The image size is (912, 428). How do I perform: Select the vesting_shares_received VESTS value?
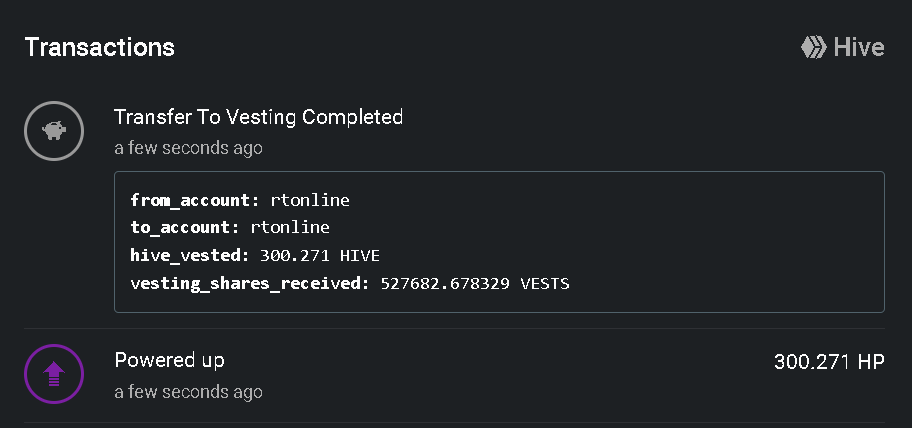coord(475,283)
